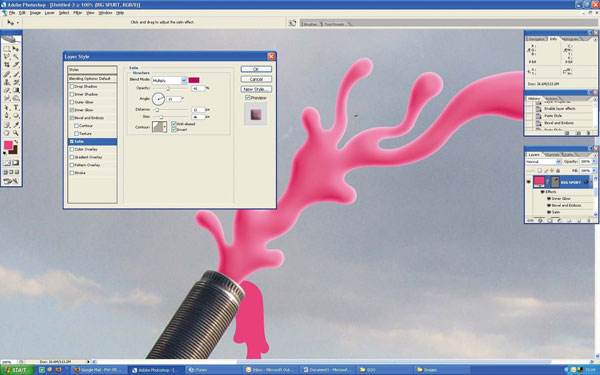Image resolution: width=600 pixels, height=375 pixels.
Task: Select the Bevel and Emboss history state
Action: 559,123
